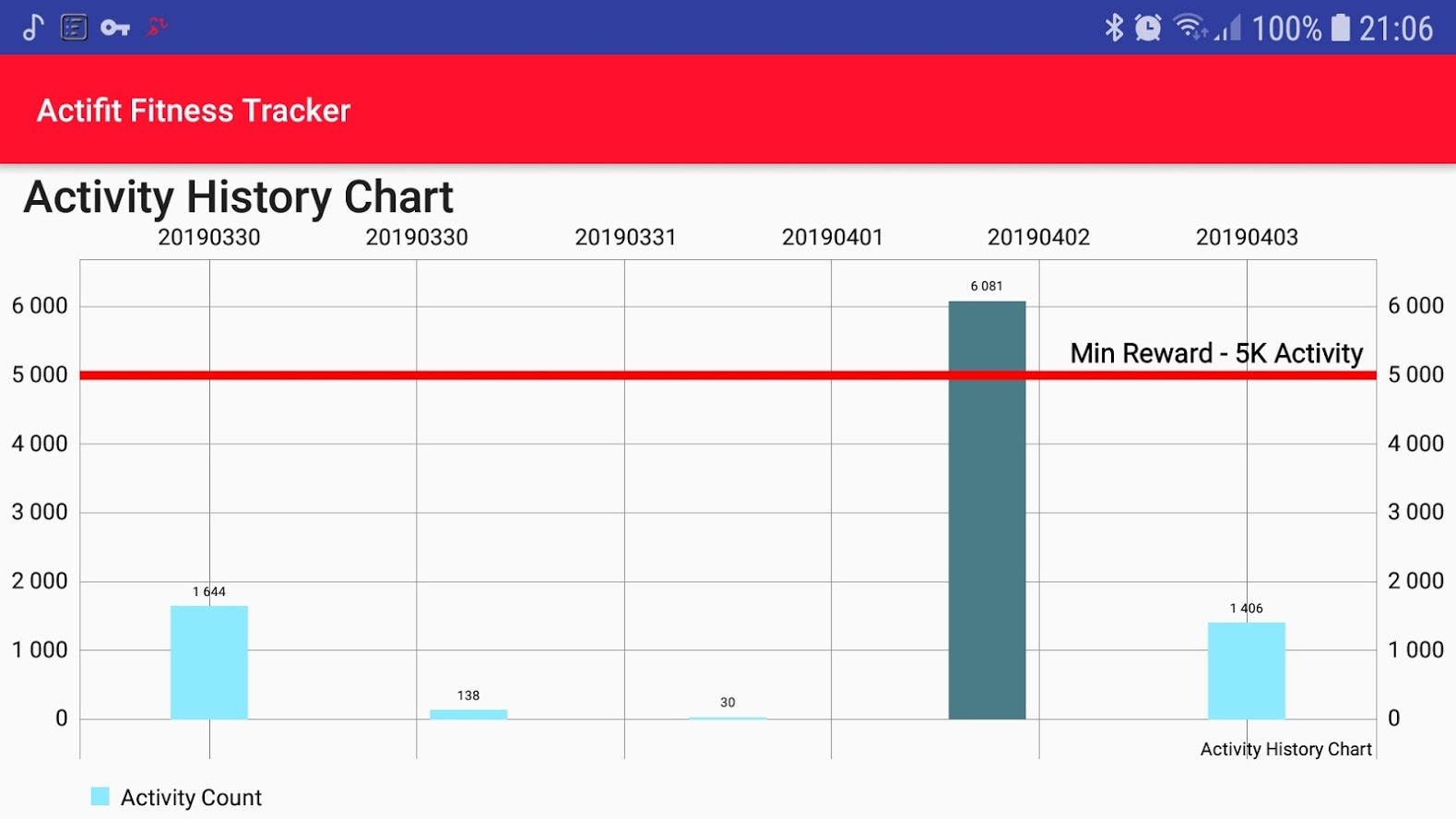Tap the battery icon in status bar

tap(1341, 28)
